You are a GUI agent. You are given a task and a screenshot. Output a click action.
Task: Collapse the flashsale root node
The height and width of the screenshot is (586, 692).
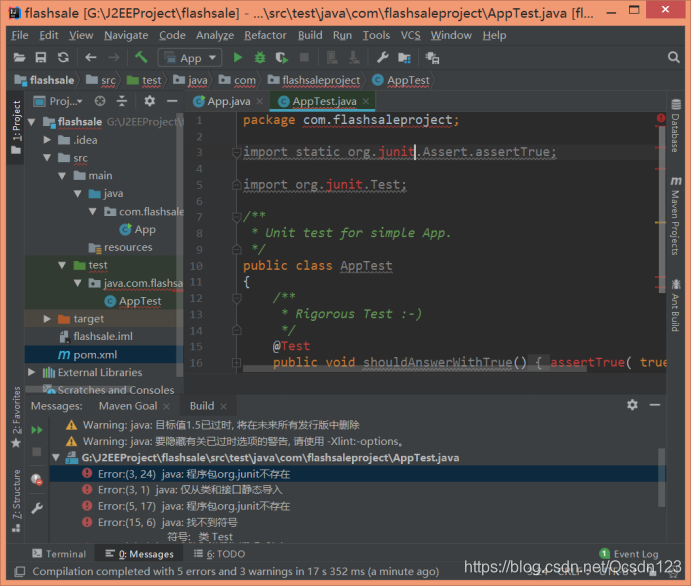(x=32, y=122)
